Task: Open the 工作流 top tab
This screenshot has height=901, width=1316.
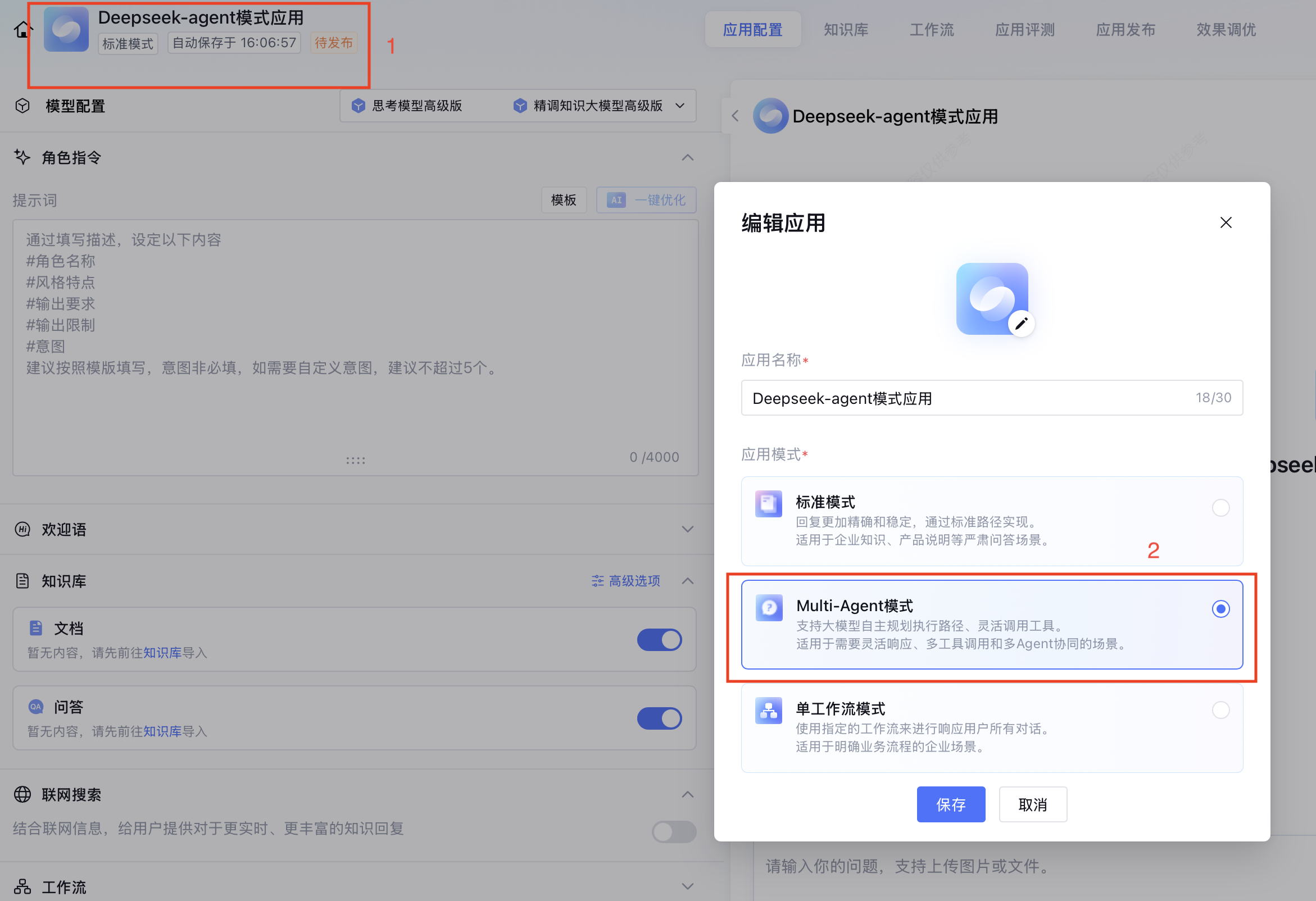Action: pyautogui.click(x=932, y=29)
